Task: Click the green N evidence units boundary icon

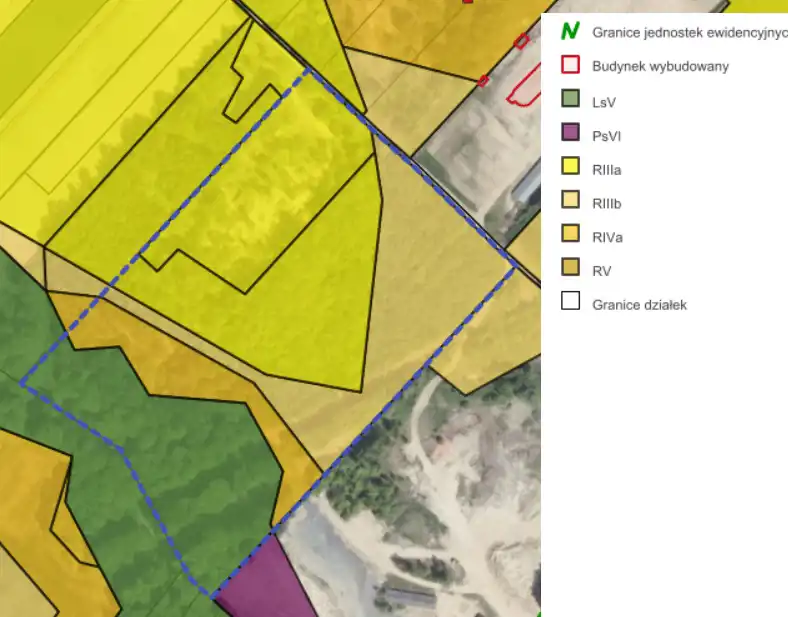Action: [570, 32]
